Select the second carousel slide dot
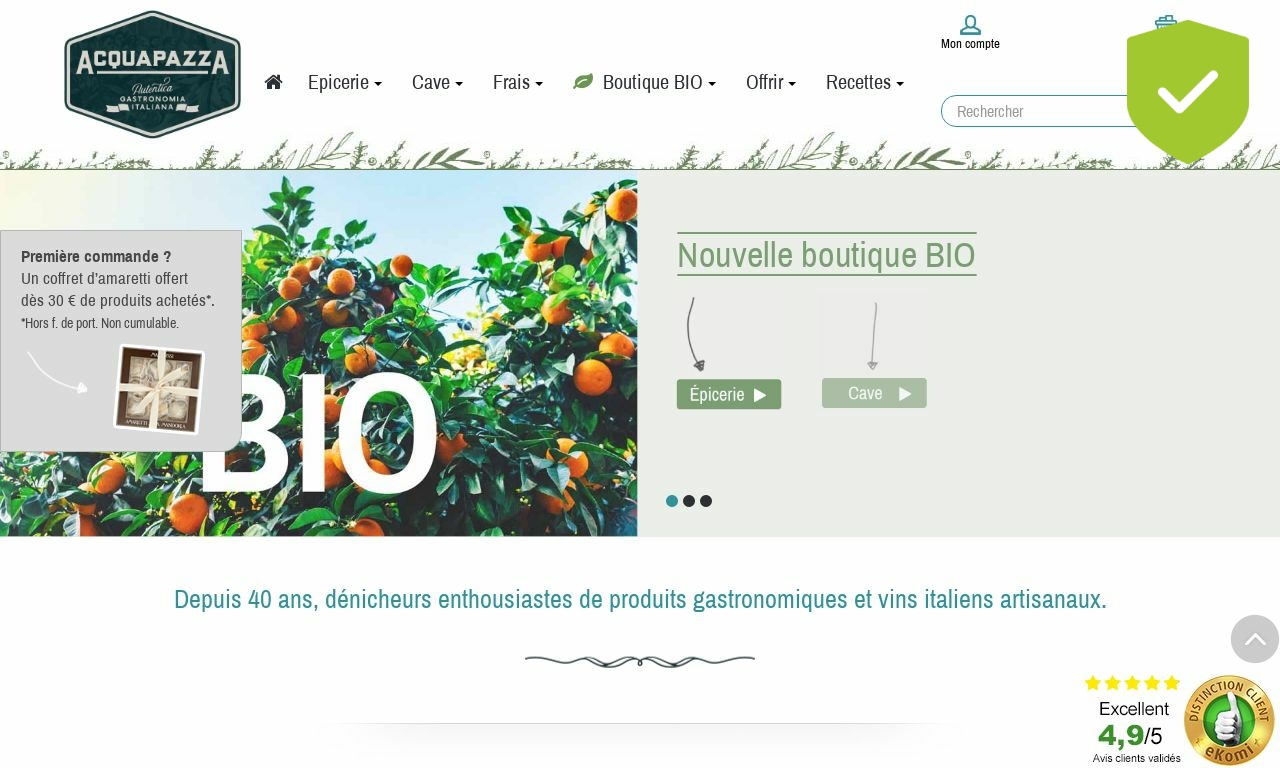 [x=689, y=501]
